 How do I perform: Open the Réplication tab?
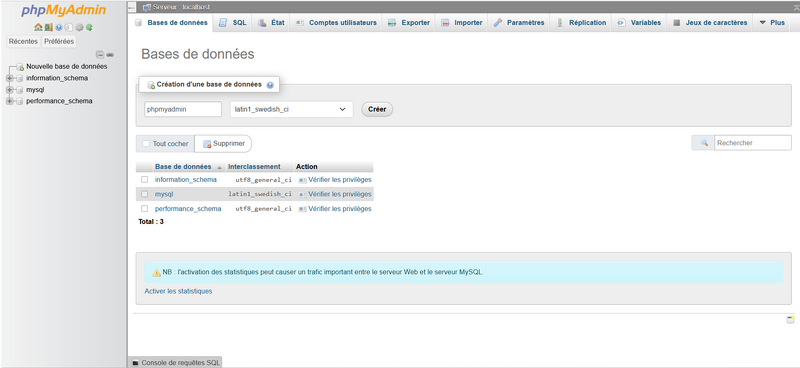click(x=581, y=22)
